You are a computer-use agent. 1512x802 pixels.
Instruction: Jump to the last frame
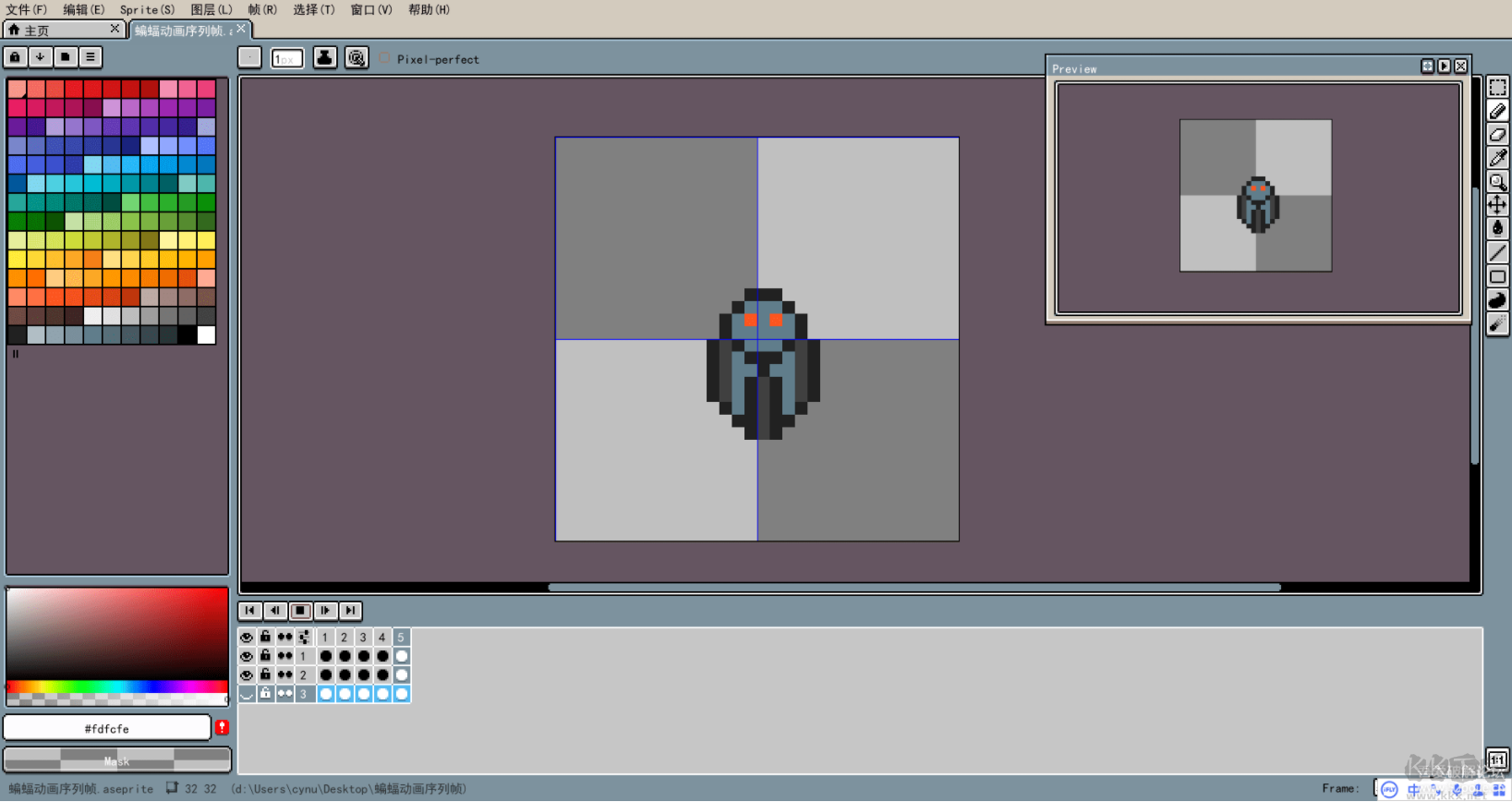[x=350, y=611]
